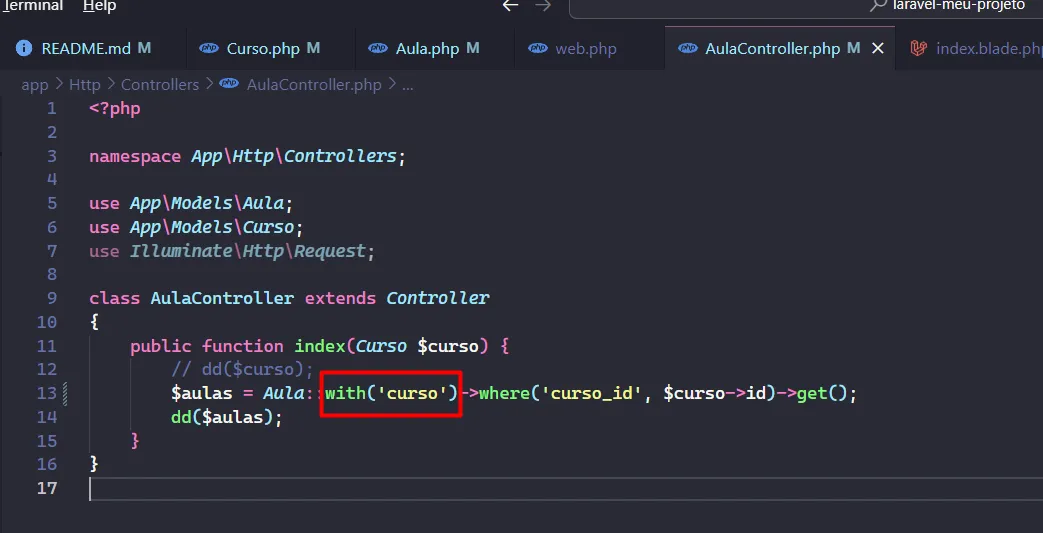Image resolution: width=1043 pixels, height=533 pixels.
Task: Click the PHP icon on web.php tab
Action: coord(538,48)
